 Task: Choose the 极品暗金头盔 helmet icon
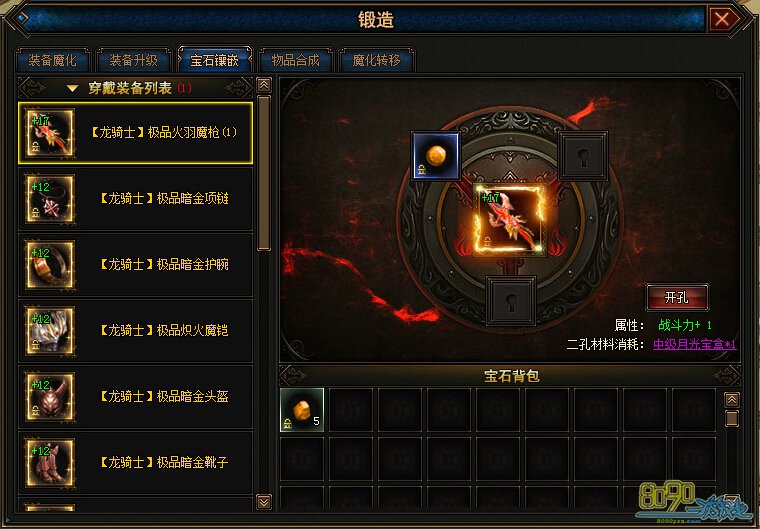click(x=50, y=397)
